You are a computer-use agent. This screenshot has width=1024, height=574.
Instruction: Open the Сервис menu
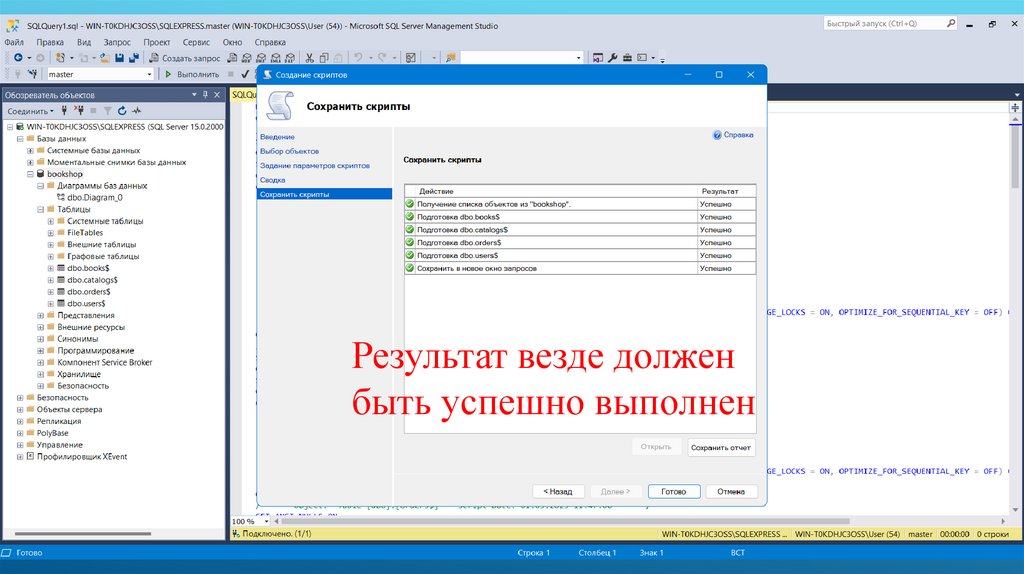click(196, 42)
